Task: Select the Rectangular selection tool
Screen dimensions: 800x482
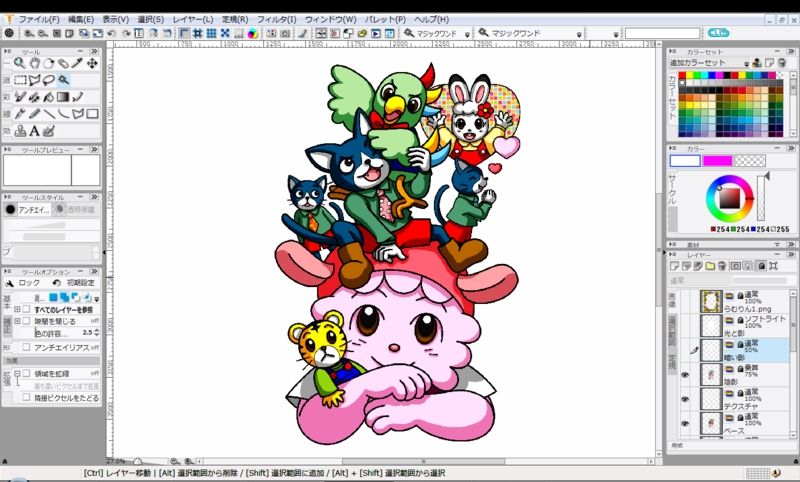Action: click(x=20, y=80)
